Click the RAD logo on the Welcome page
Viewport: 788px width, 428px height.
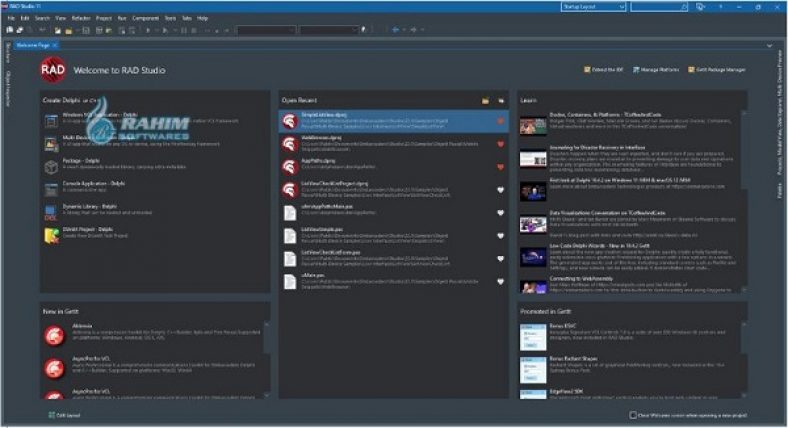(x=53, y=69)
